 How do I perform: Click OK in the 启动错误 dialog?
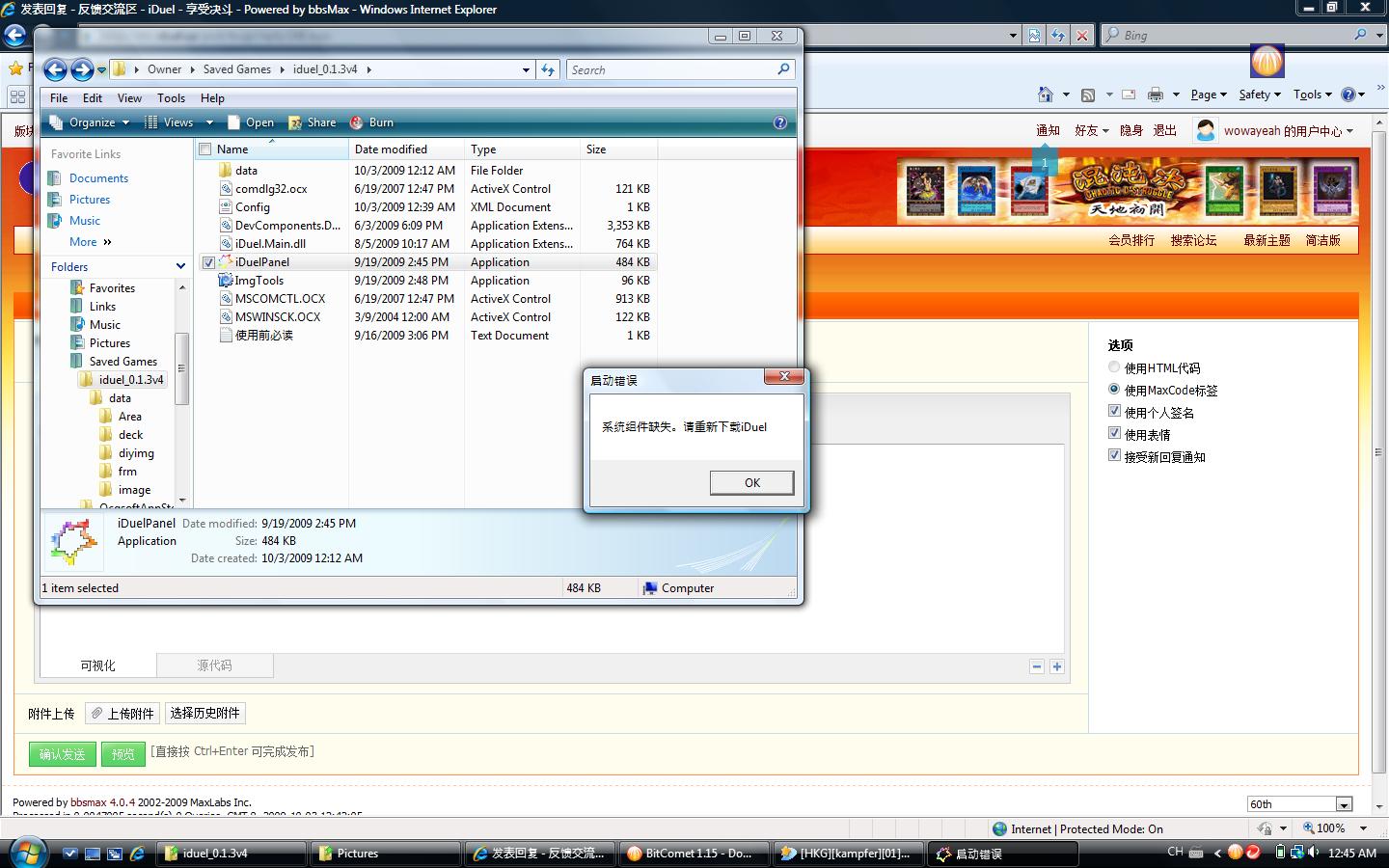click(x=751, y=482)
